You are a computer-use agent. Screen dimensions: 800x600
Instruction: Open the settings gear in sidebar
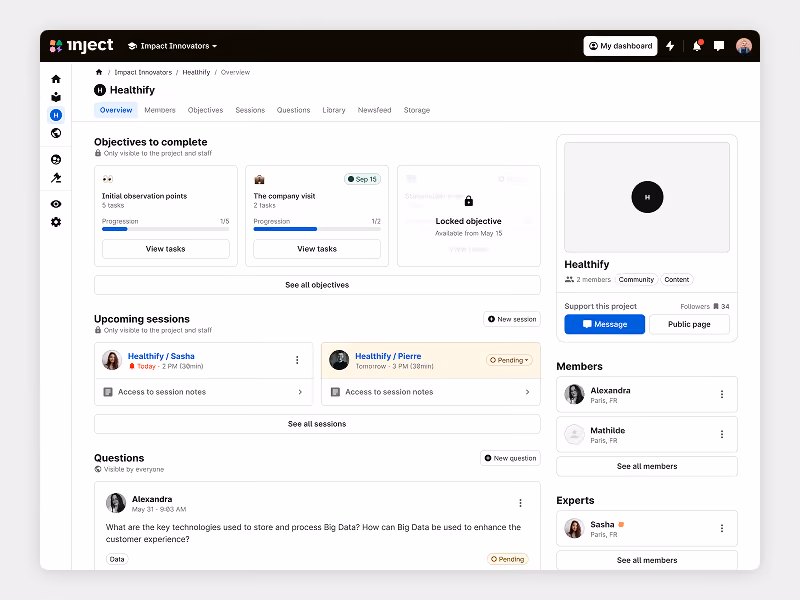56,222
